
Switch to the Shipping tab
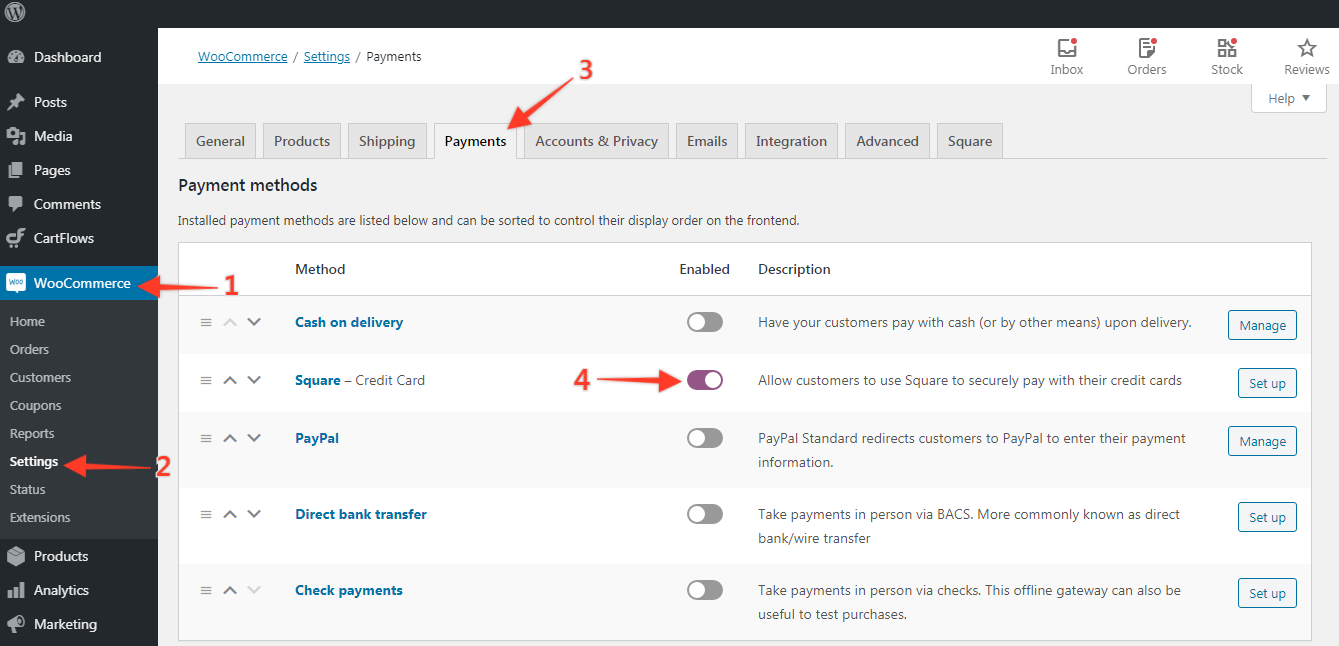tap(387, 141)
